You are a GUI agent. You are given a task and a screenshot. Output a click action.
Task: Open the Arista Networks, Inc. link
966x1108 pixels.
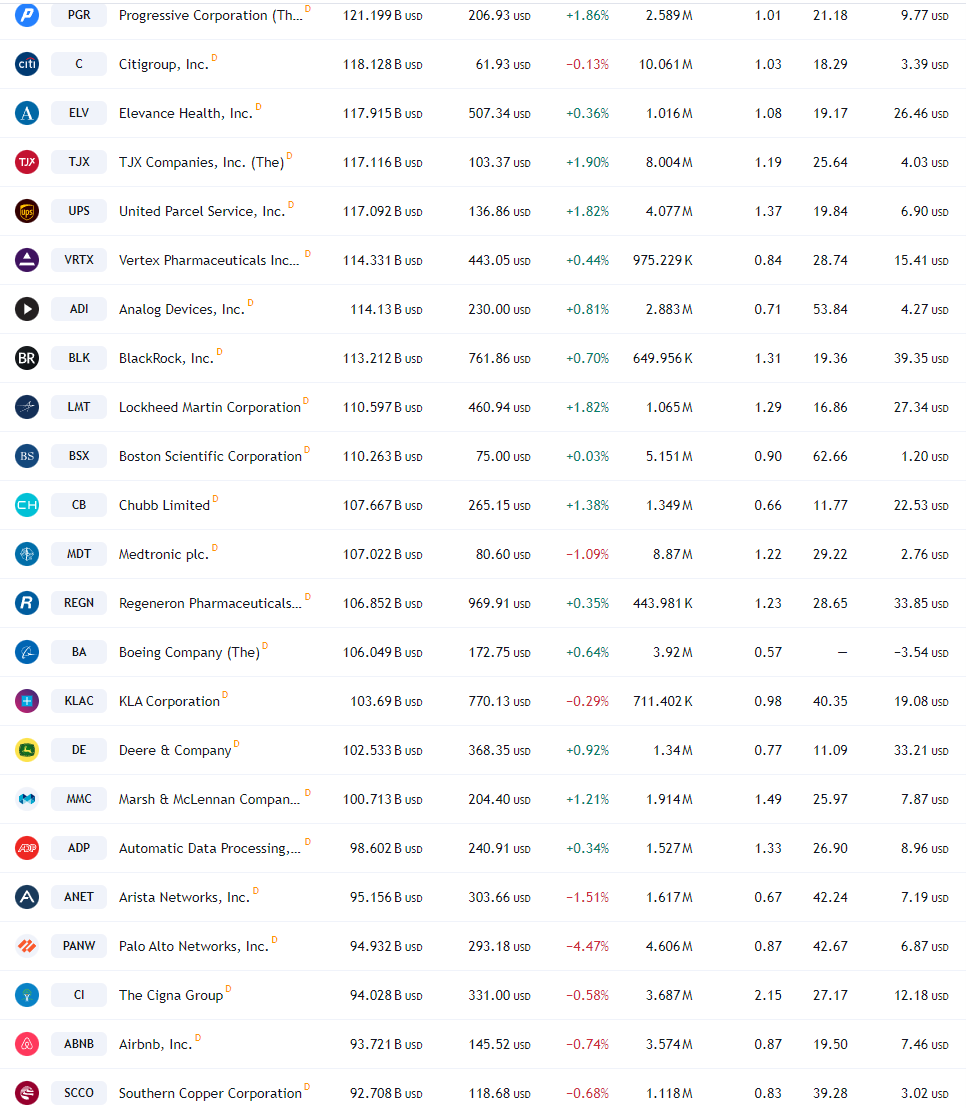tap(184, 897)
